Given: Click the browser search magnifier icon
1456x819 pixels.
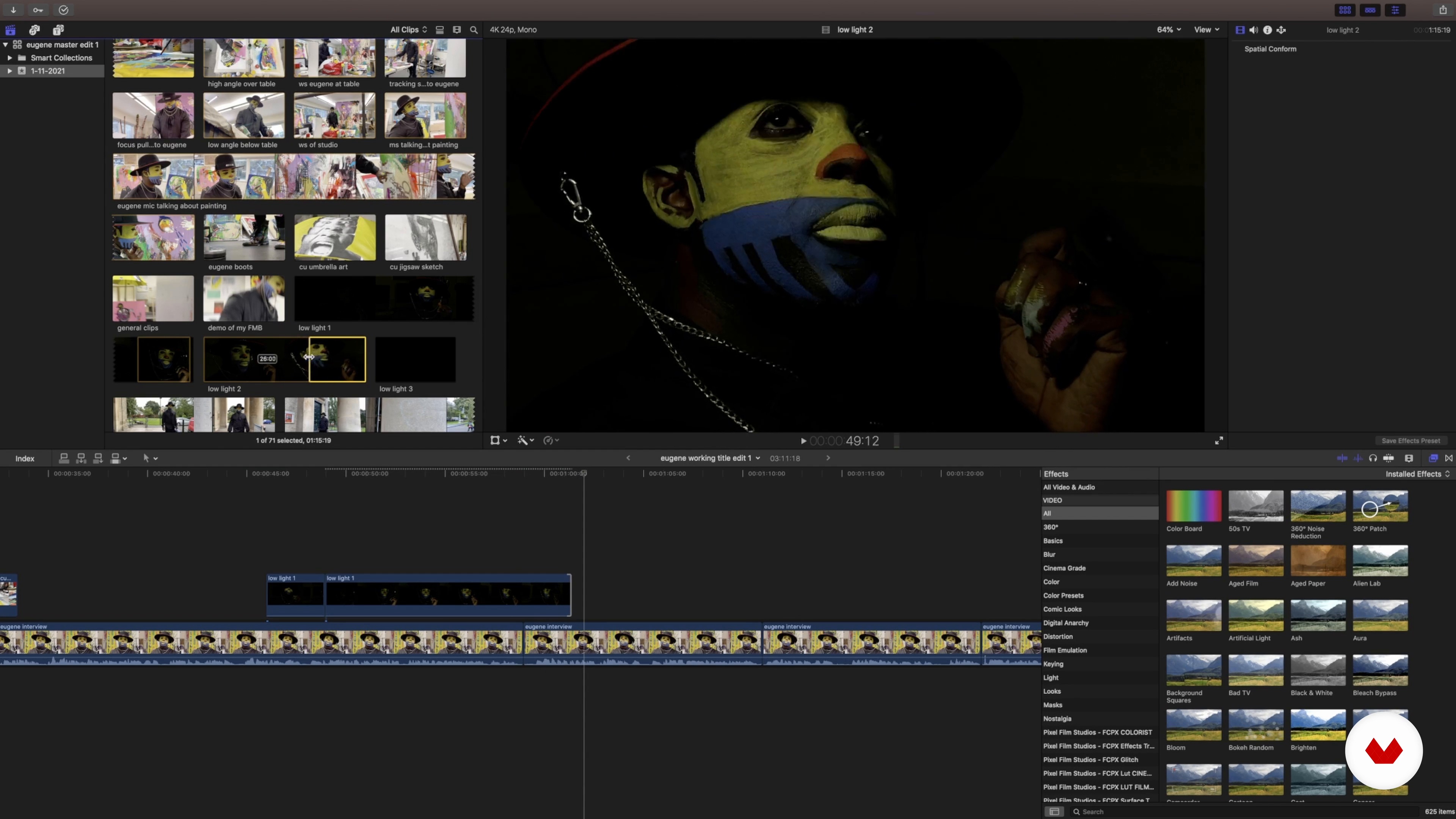Looking at the screenshot, I should tap(474, 30).
